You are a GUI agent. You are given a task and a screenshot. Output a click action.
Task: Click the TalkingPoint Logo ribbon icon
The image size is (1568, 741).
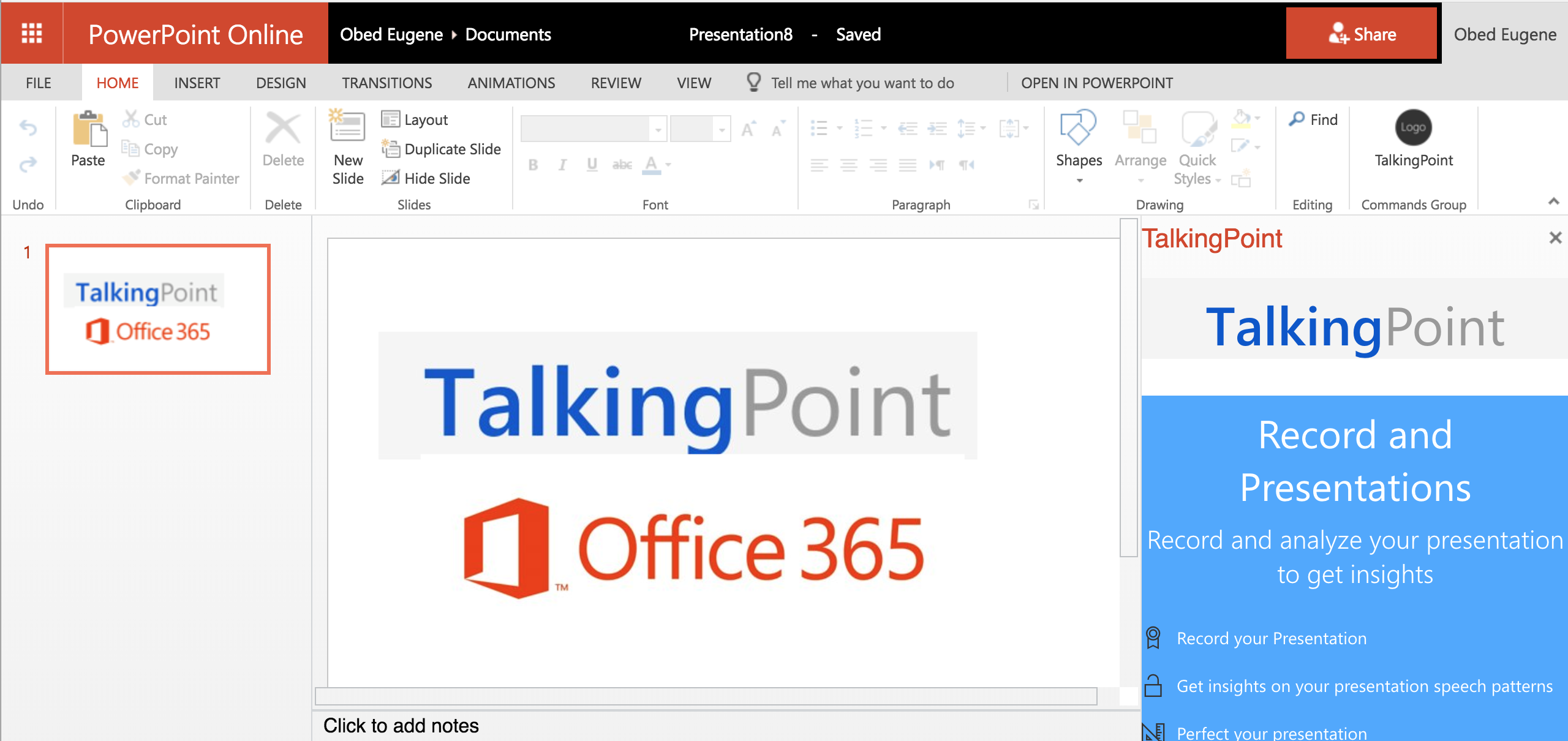(1413, 127)
